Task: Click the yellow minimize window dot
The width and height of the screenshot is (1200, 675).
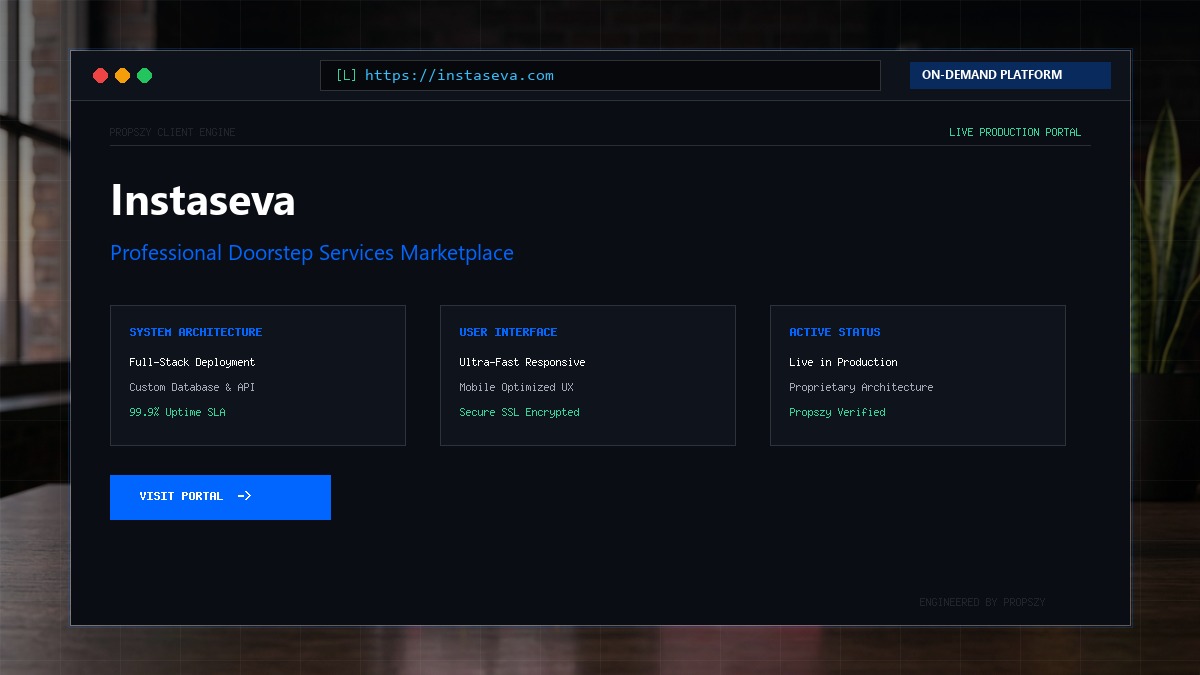Action: [x=122, y=75]
